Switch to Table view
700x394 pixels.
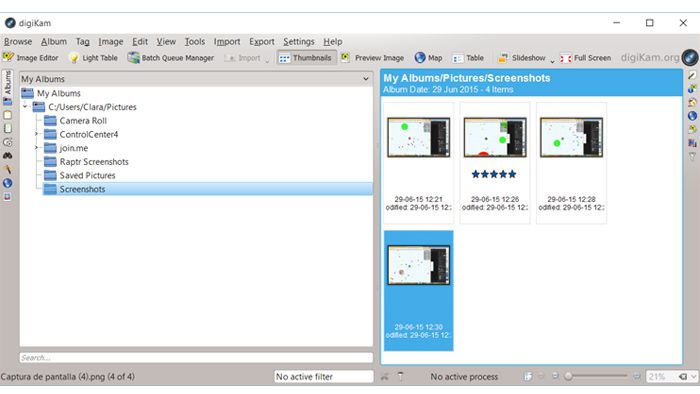coord(468,58)
